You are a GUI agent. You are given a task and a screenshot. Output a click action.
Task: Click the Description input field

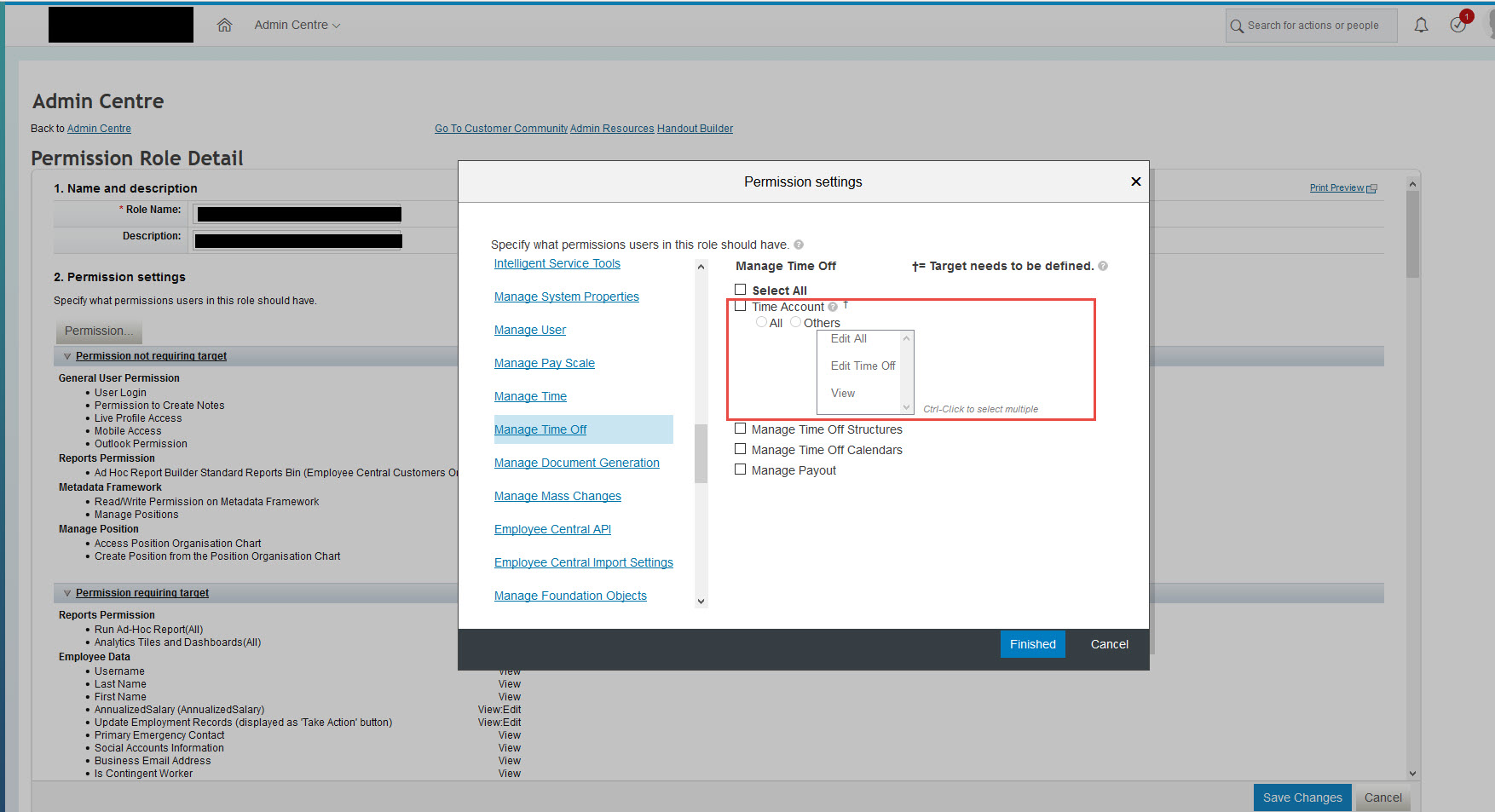point(298,241)
